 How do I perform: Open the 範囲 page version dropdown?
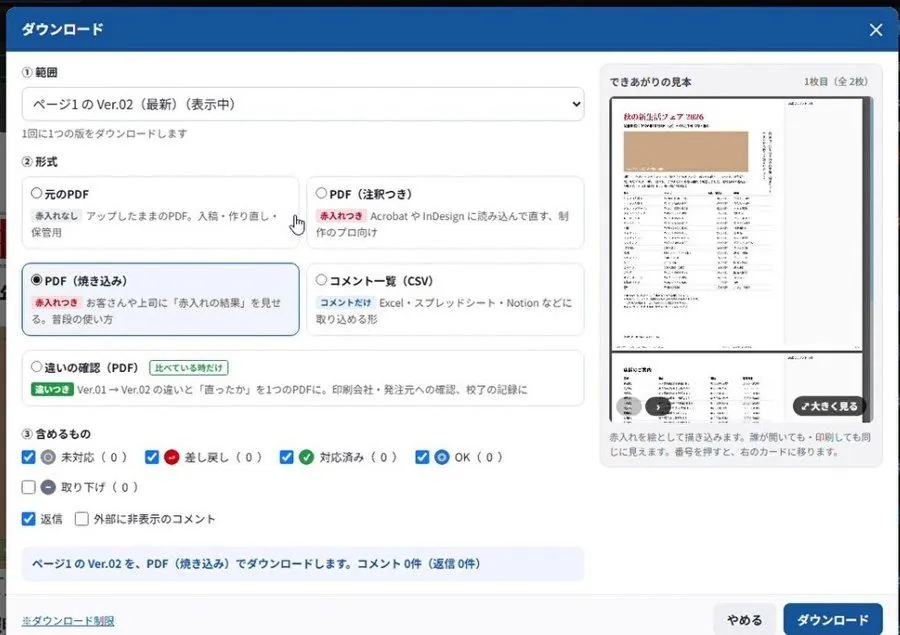click(303, 104)
